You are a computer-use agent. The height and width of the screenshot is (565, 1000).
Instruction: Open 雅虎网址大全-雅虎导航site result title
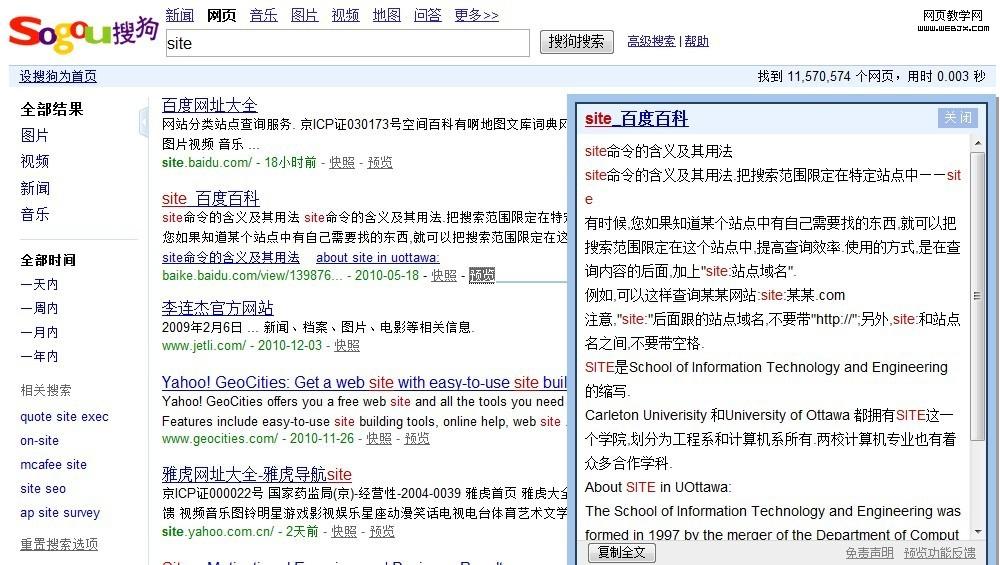pyautogui.click(x=256, y=474)
